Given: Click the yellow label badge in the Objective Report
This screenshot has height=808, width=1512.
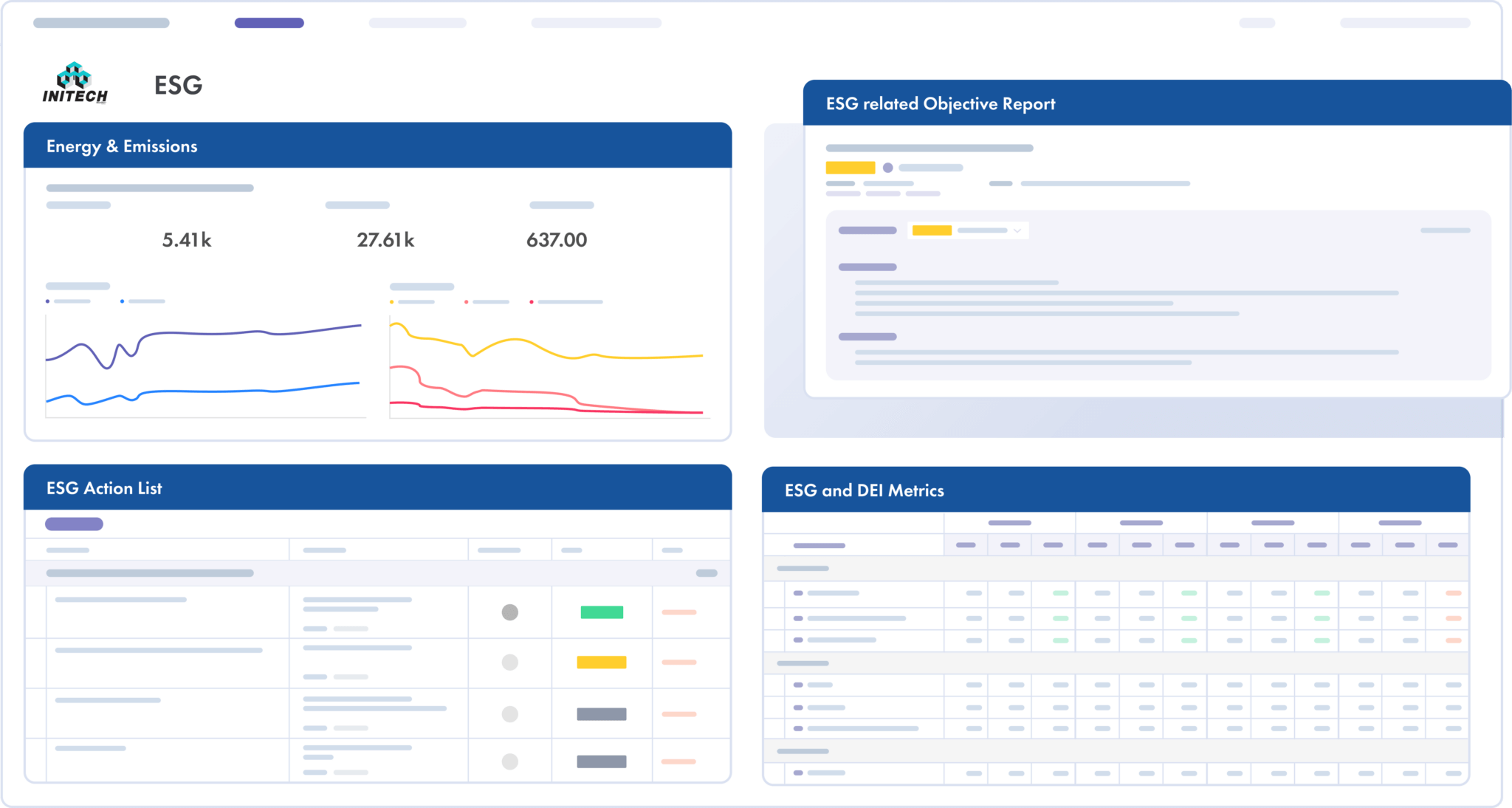Looking at the screenshot, I should [850, 168].
